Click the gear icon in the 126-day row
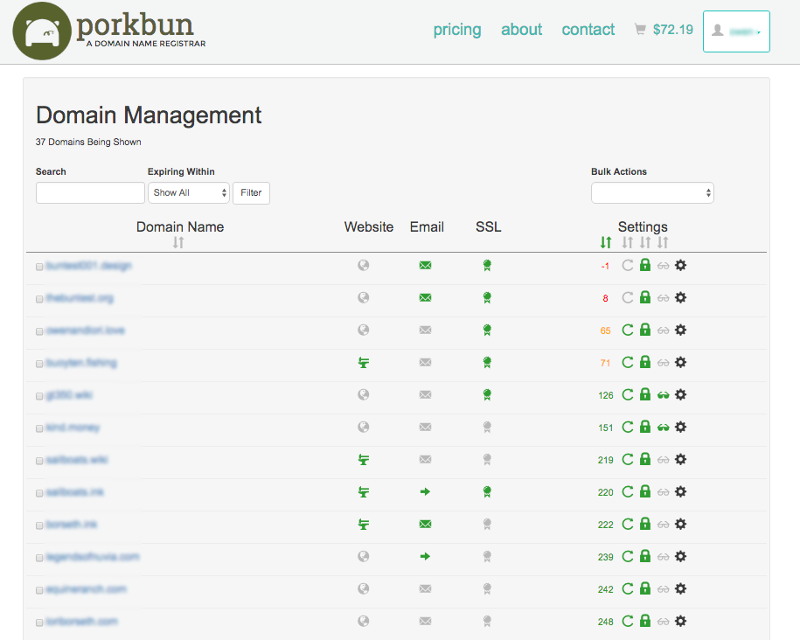The height and width of the screenshot is (640, 800). [x=681, y=395]
